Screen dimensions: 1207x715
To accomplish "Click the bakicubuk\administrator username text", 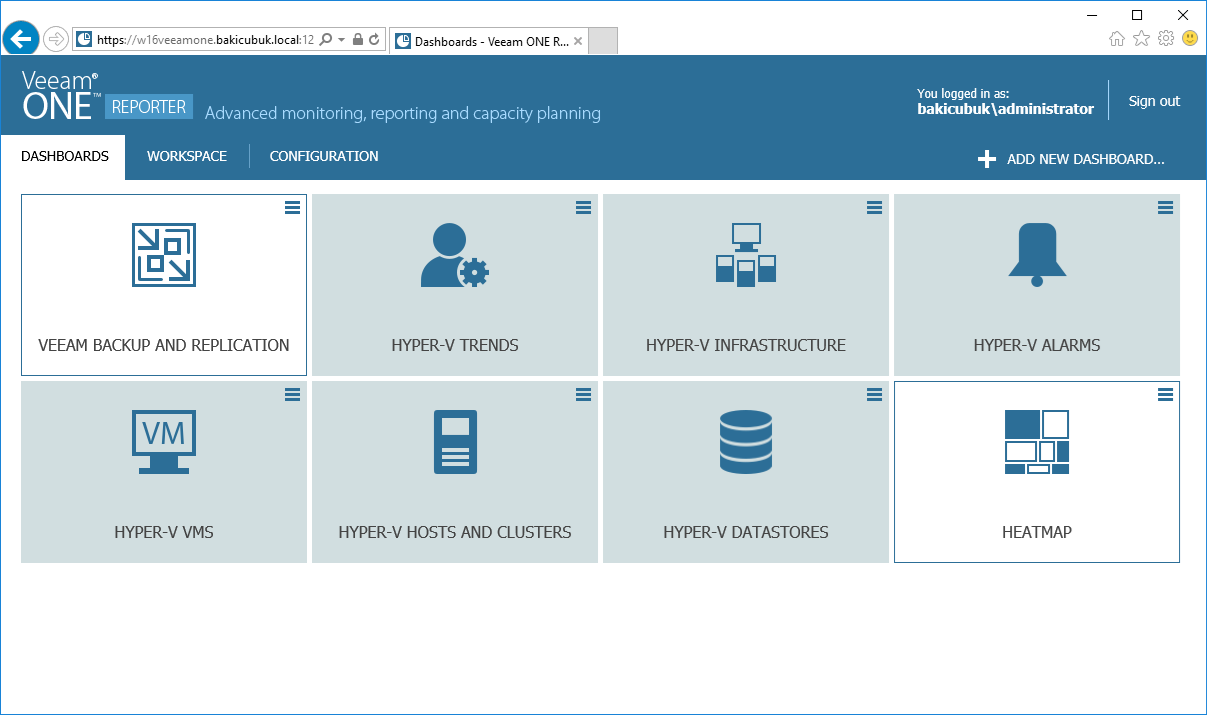I will coord(1005,109).
